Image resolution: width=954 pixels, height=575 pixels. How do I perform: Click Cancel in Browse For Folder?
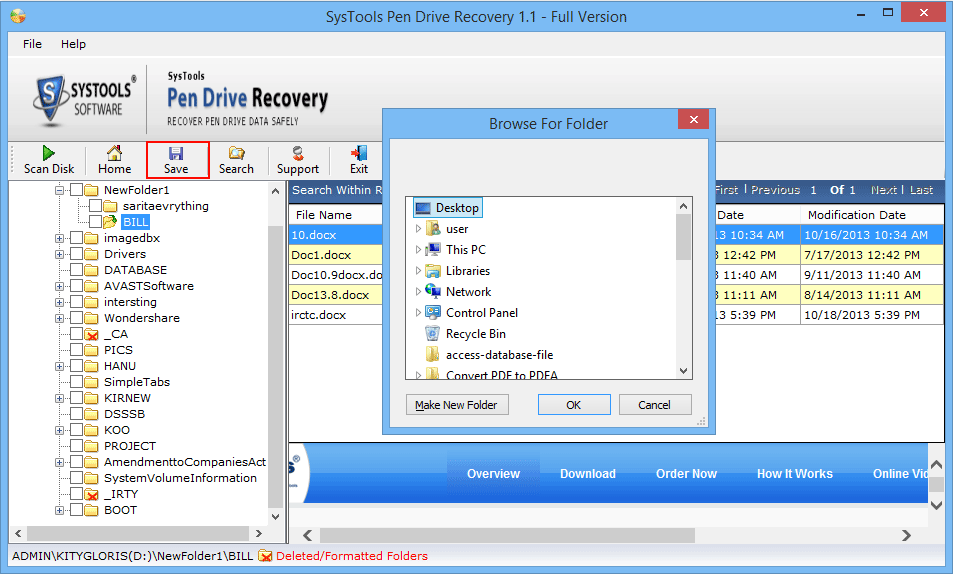tap(655, 405)
